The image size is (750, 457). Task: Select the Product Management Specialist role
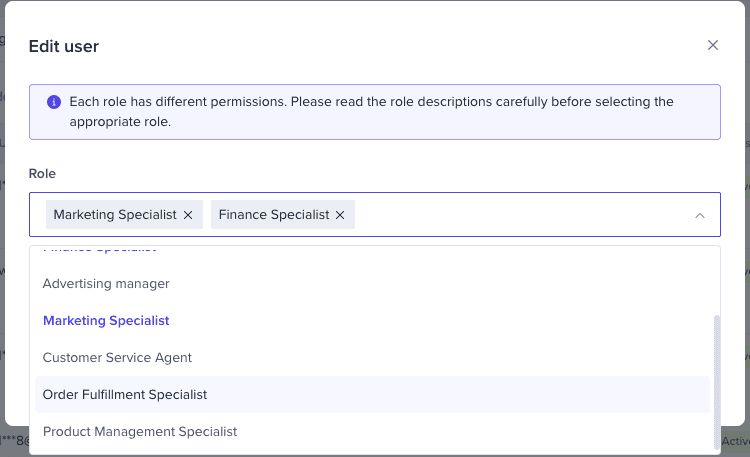tap(140, 432)
